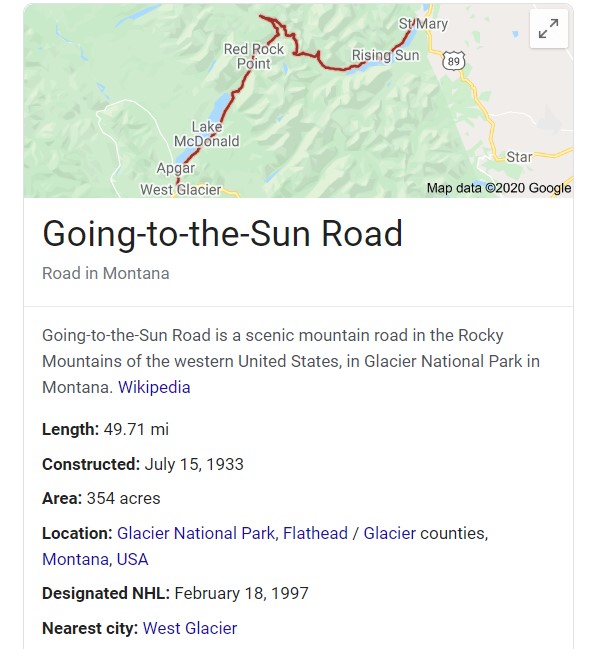Open the Wikipedia link

154,387
